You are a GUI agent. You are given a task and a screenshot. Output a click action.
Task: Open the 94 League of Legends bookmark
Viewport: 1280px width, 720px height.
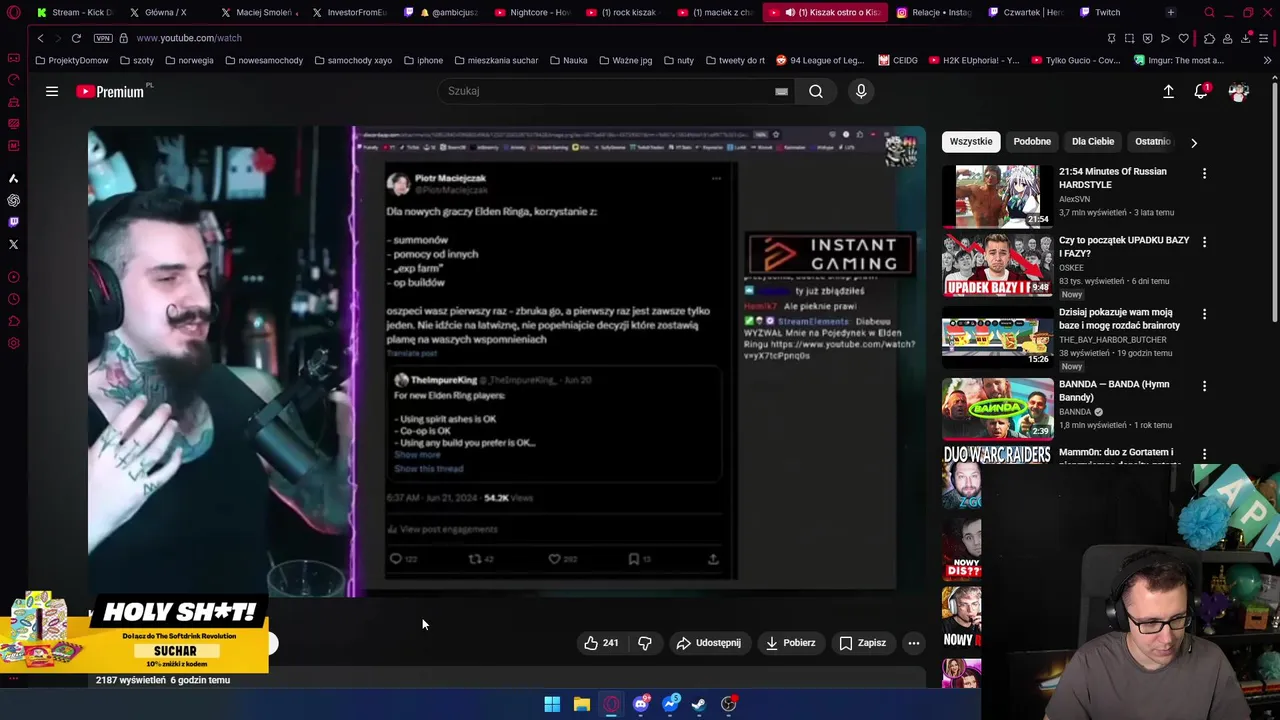pos(820,60)
